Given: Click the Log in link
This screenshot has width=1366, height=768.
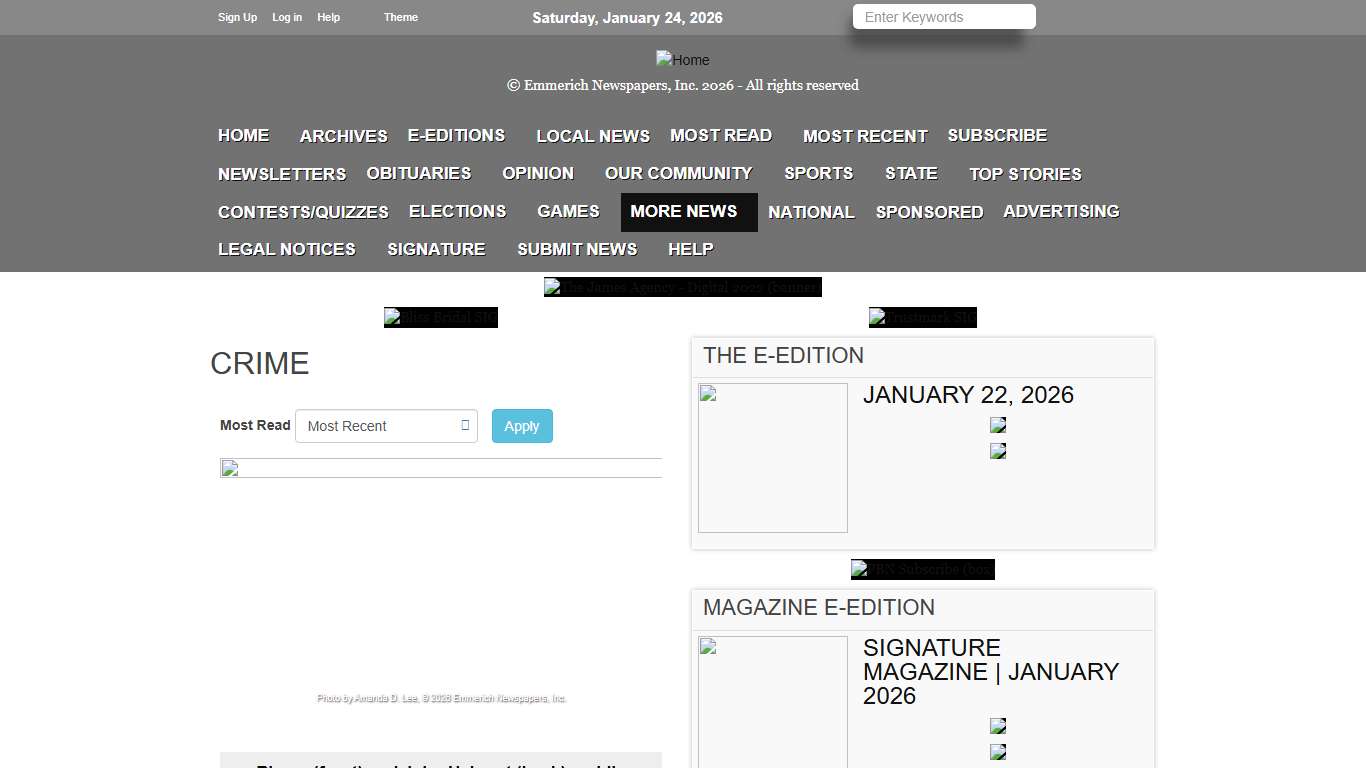Looking at the screenshot, I should click(x=287, y=17).
